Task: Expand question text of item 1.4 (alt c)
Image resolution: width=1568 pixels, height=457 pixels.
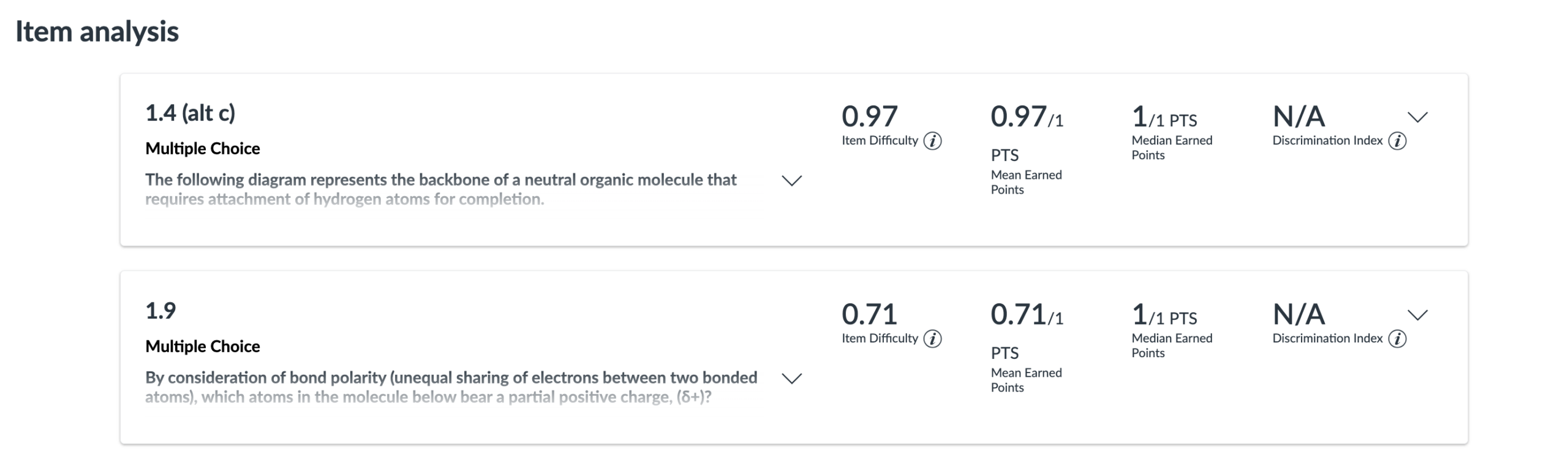Action: pos(792,181)
